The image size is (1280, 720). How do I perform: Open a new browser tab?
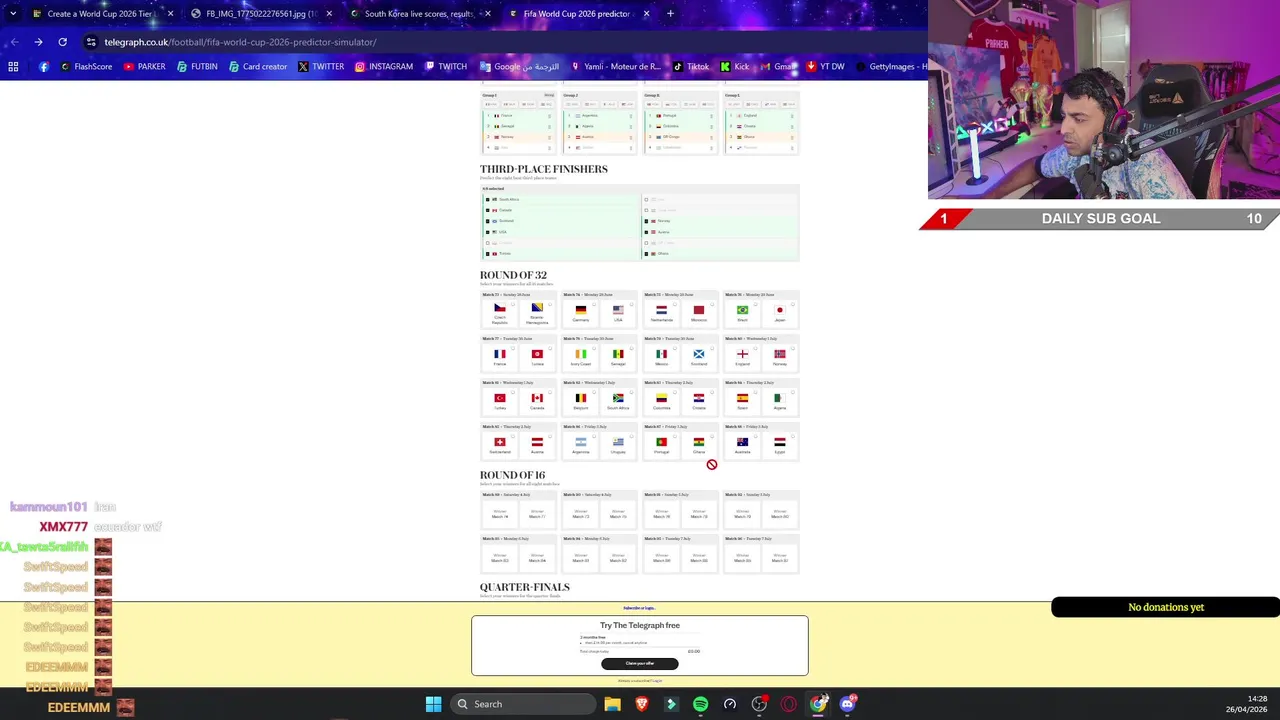(670, 14)
